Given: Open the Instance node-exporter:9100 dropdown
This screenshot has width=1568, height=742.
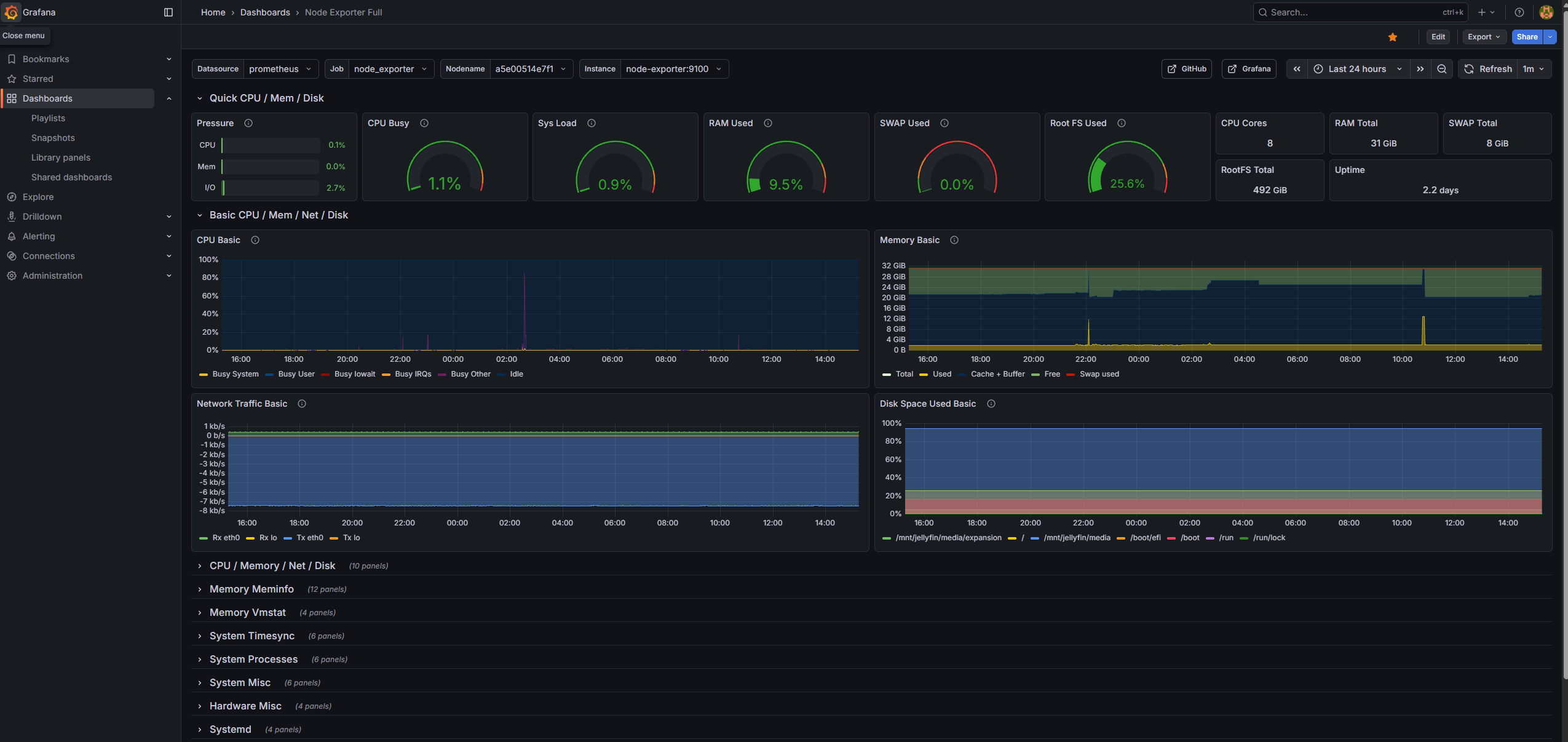Looking at the screenshot, I should (674, 69).
